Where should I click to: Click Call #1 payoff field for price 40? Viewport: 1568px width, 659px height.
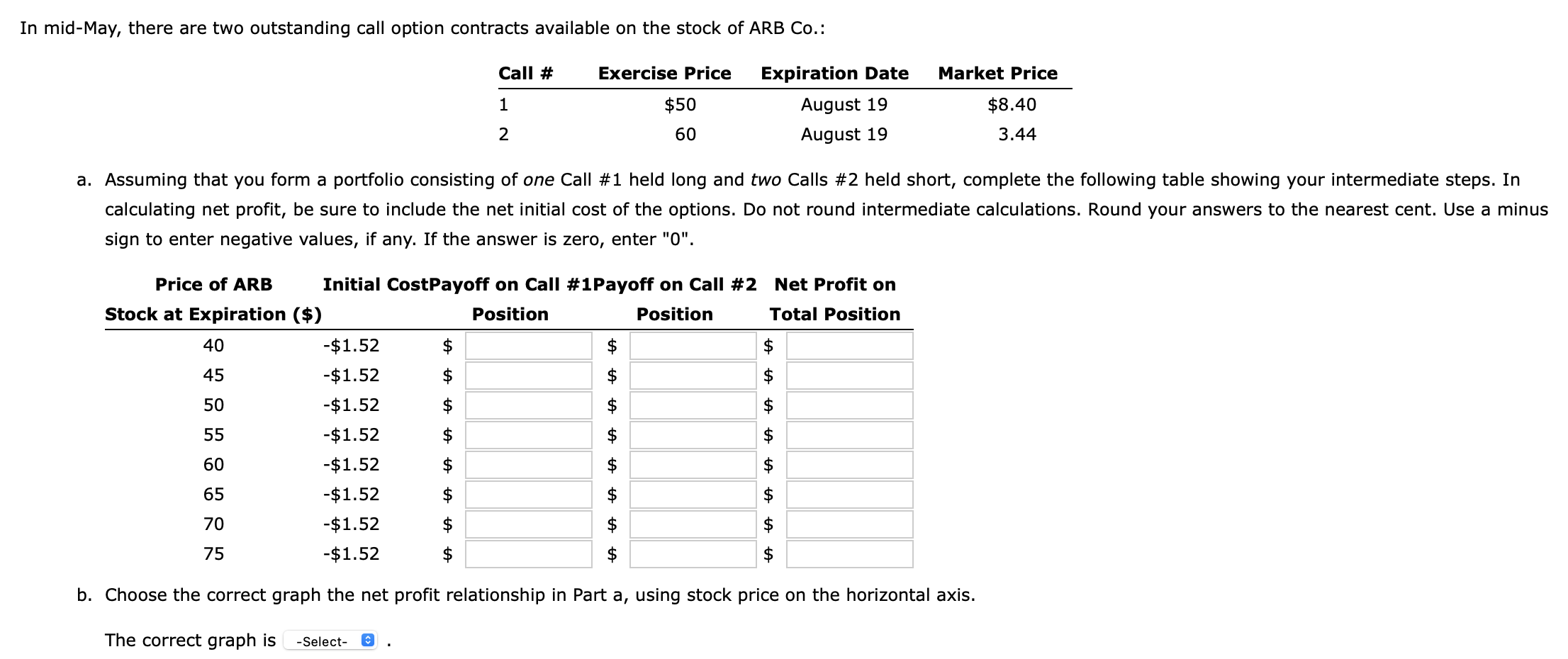click(528, 346)
